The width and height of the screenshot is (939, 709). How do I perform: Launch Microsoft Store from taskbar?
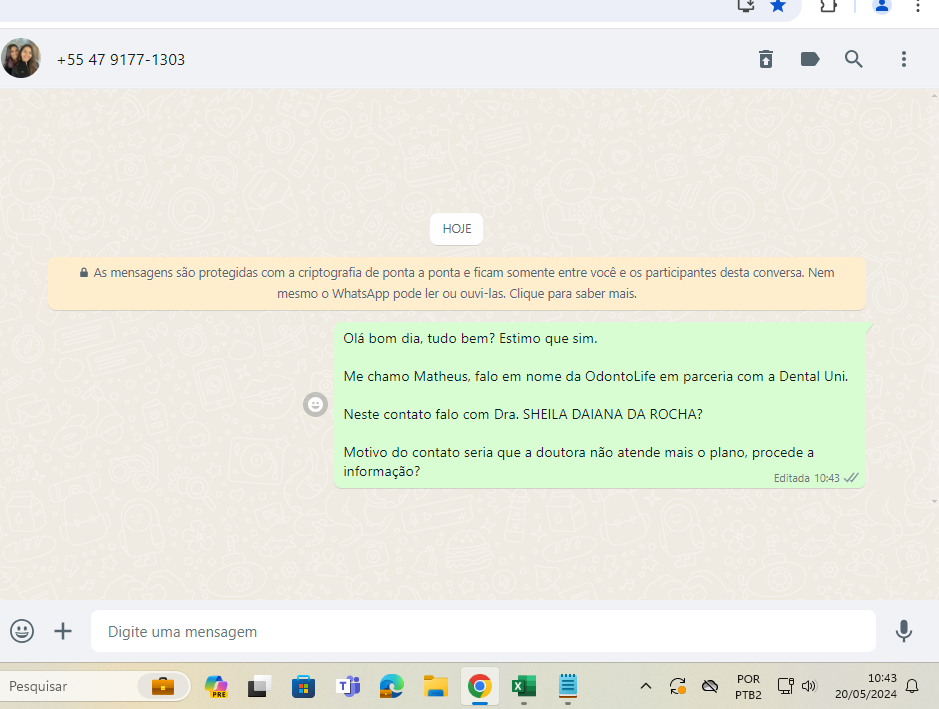coord(304,686)
